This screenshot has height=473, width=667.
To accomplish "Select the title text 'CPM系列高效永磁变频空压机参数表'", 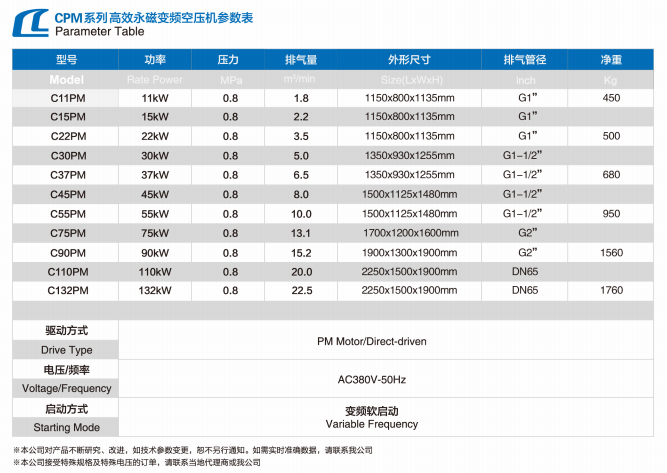I will point(154,17).
